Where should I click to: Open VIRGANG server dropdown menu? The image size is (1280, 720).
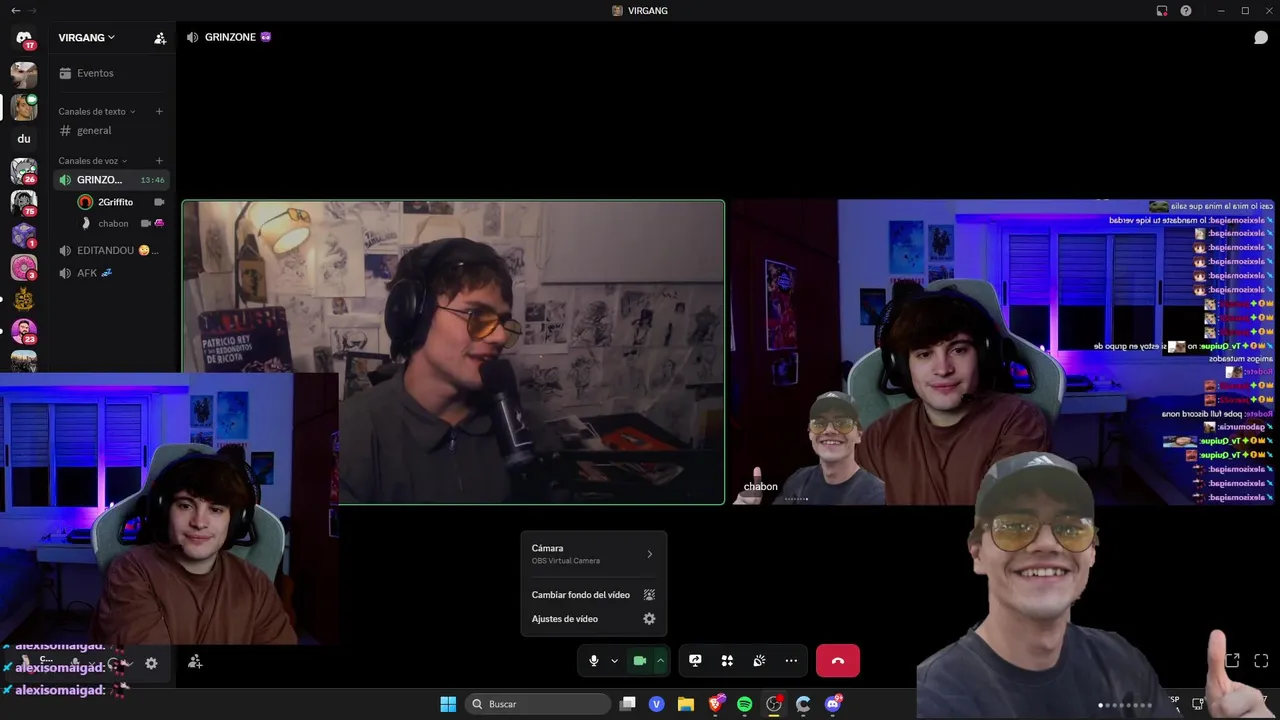tap(86, 38)
